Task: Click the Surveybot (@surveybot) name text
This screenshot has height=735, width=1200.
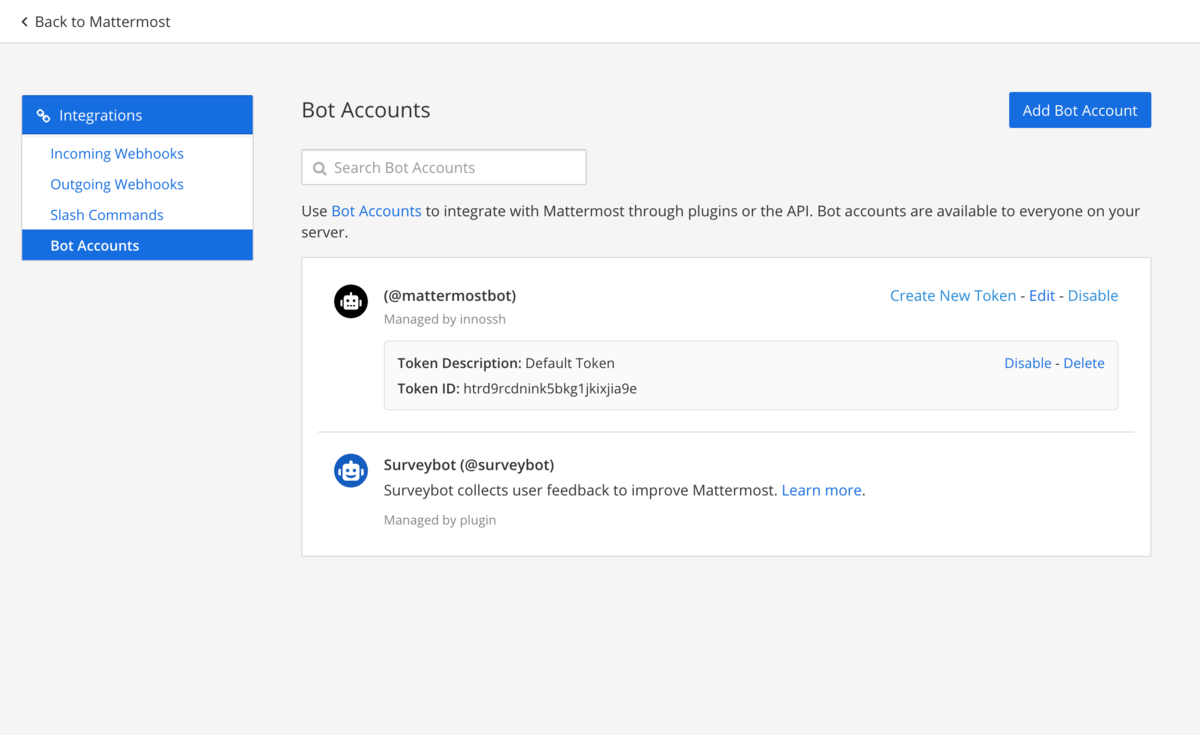Action: point(469,465)
